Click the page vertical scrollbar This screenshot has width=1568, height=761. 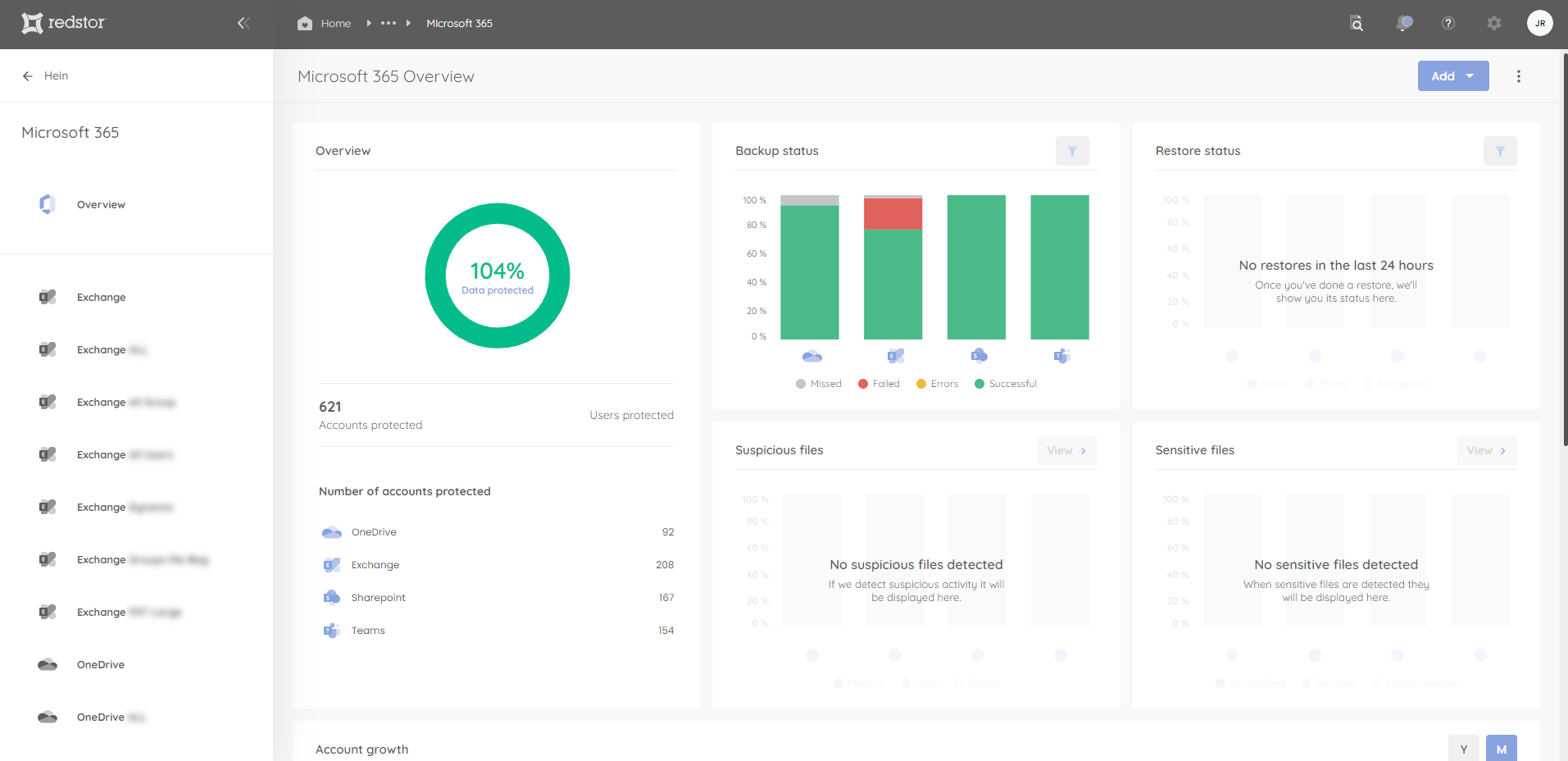[1565, 249]
